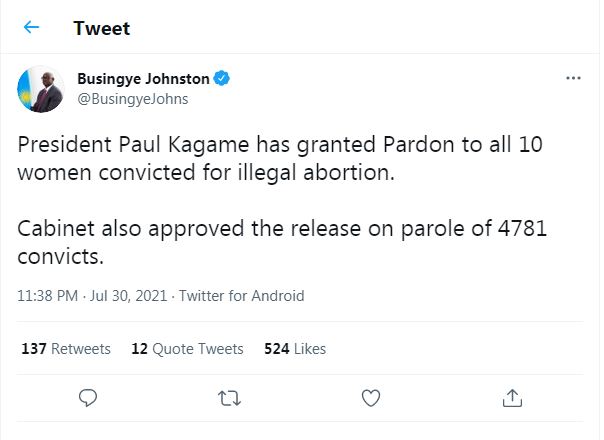604x440 pixels.
Task: Show the 524 Likes list
Action: click(295, 349)
